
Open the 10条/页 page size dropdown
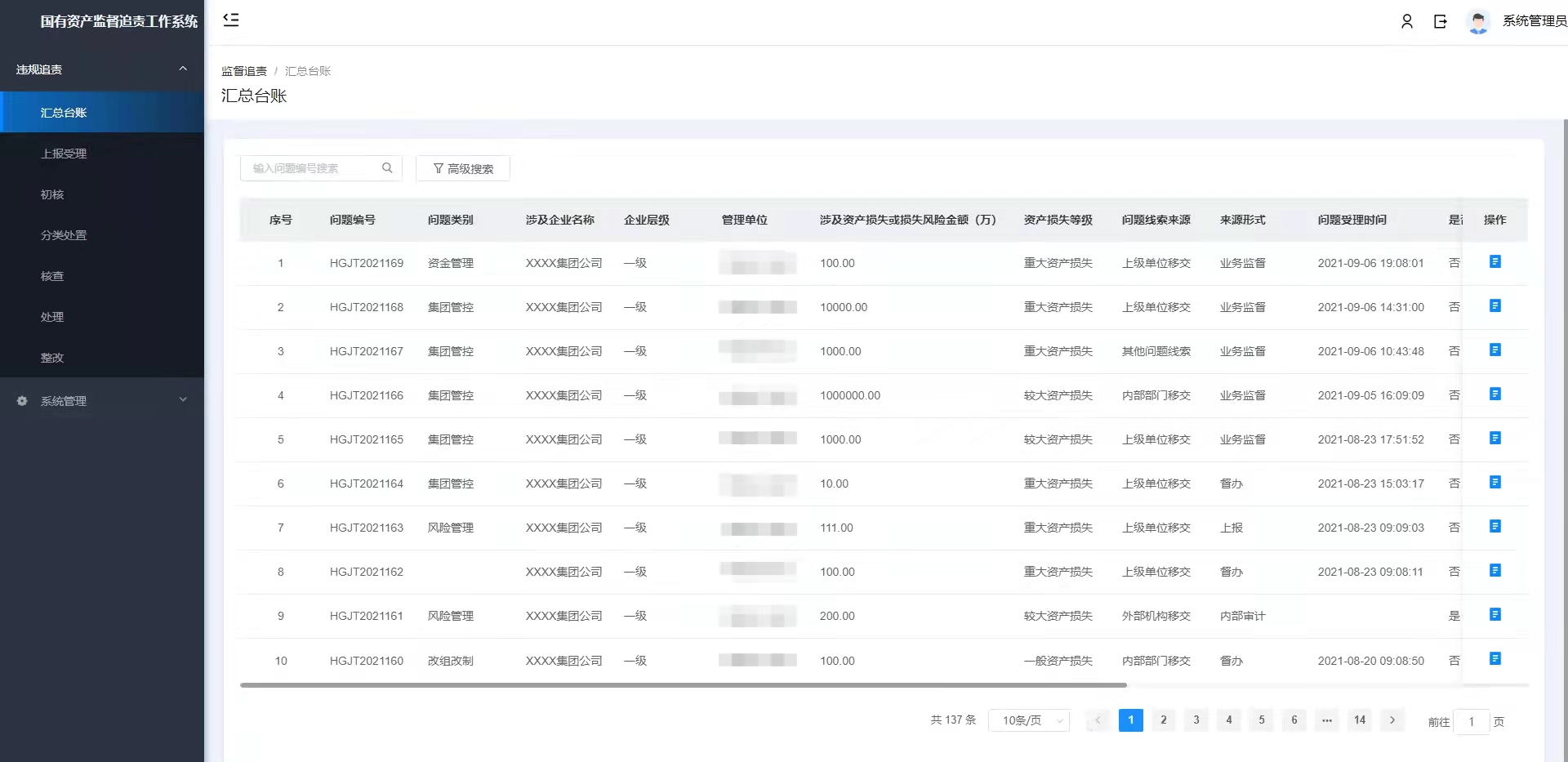tap(1029, 720)
